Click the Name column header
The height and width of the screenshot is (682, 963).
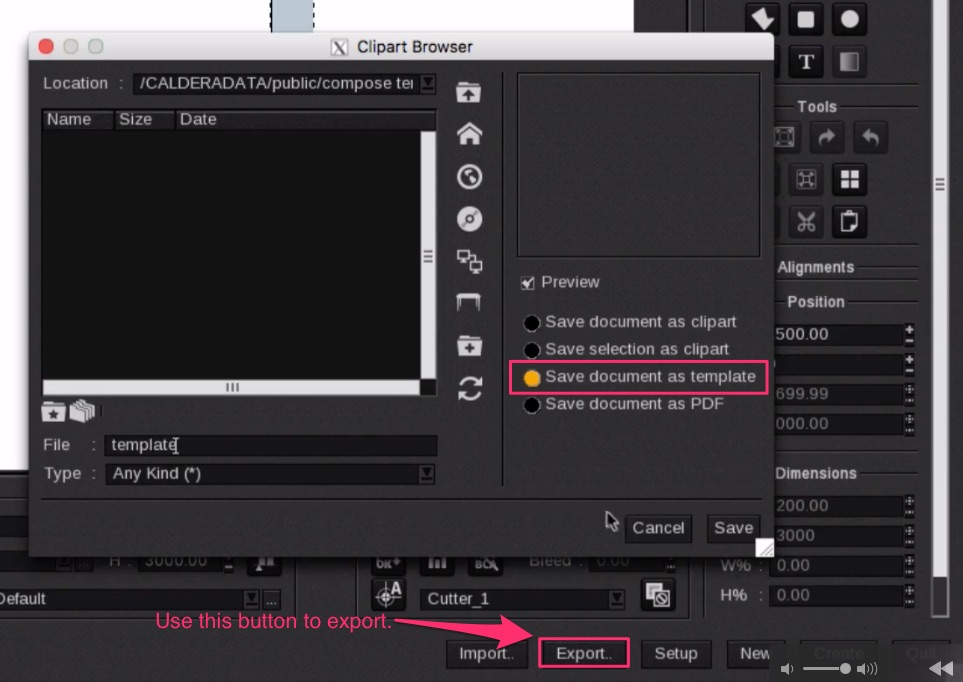69,119
